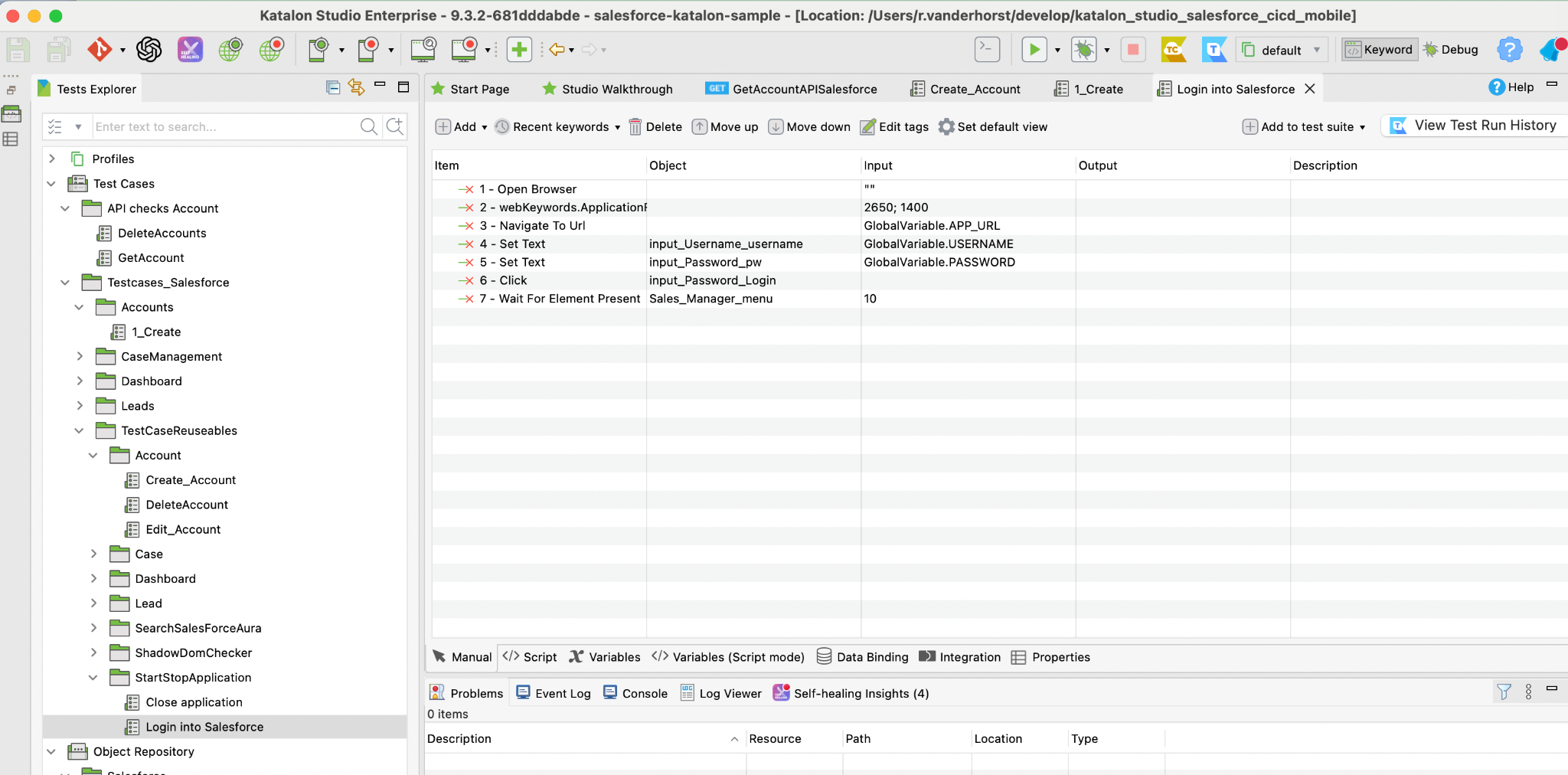1568x775 pixels.
Task: Collapse the Testcases_Salesforce folder
Action: coord(66,283)
